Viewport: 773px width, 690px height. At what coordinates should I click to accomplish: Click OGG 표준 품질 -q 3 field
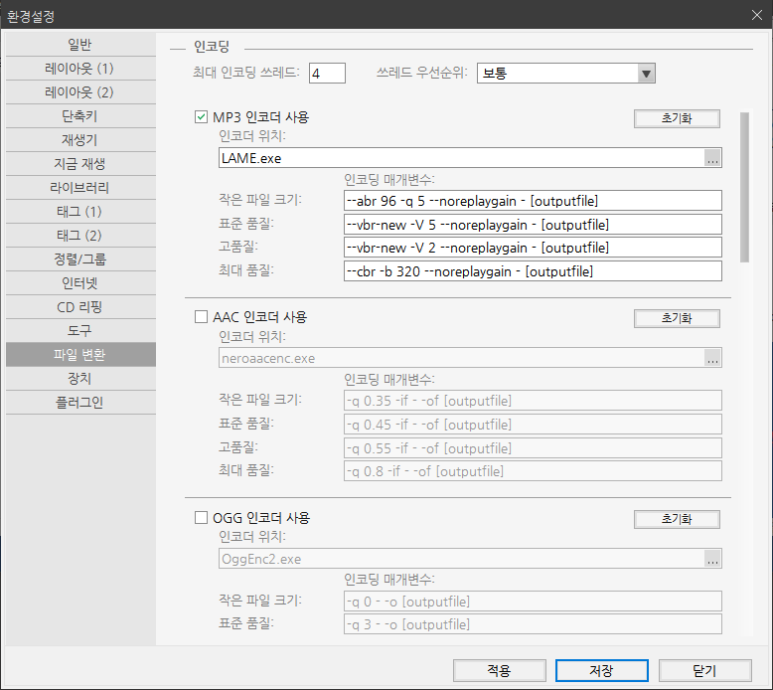click(533, 624)
